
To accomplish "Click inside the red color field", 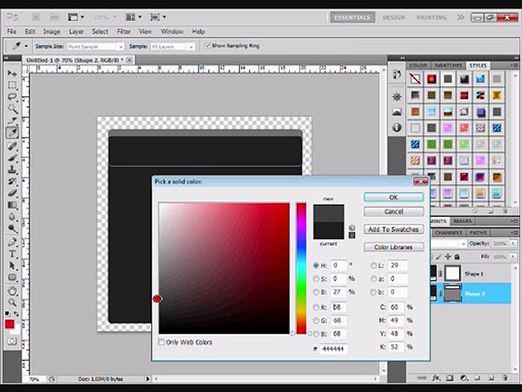I will coord(224,268).
